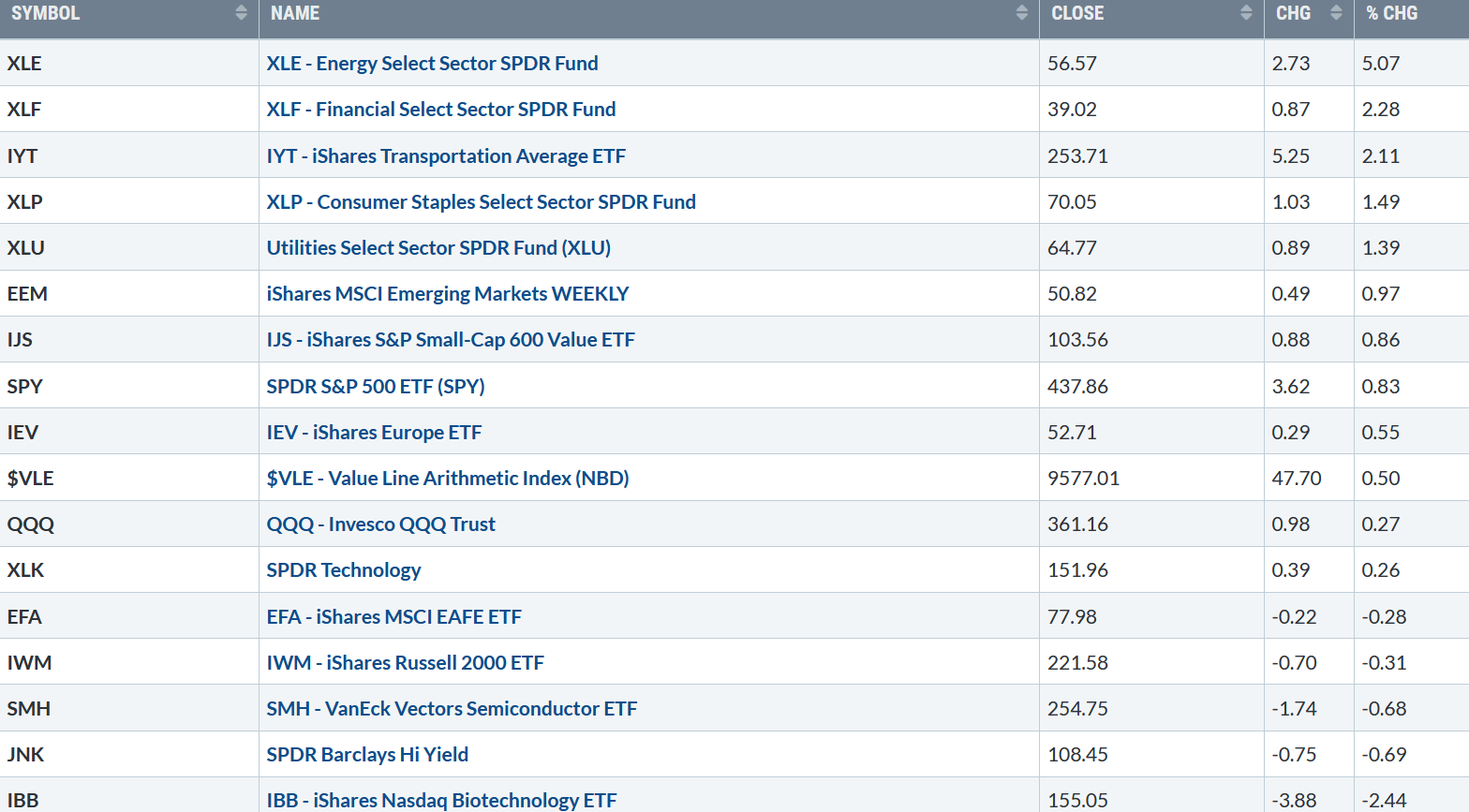The width and height of the screenshot is (1469, 812).
Task: Click the change value -3.88
Action: click(x=1294, y=800)
